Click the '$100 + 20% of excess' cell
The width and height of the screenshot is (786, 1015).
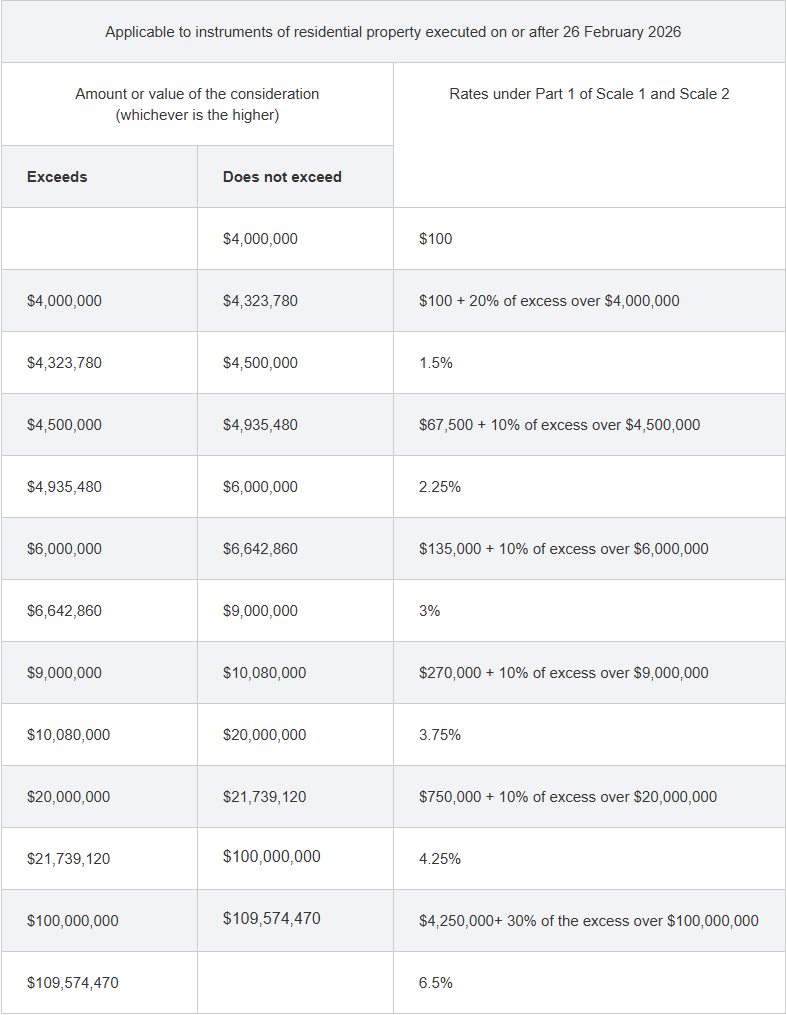pyautogui.click(x=589, y=301)
